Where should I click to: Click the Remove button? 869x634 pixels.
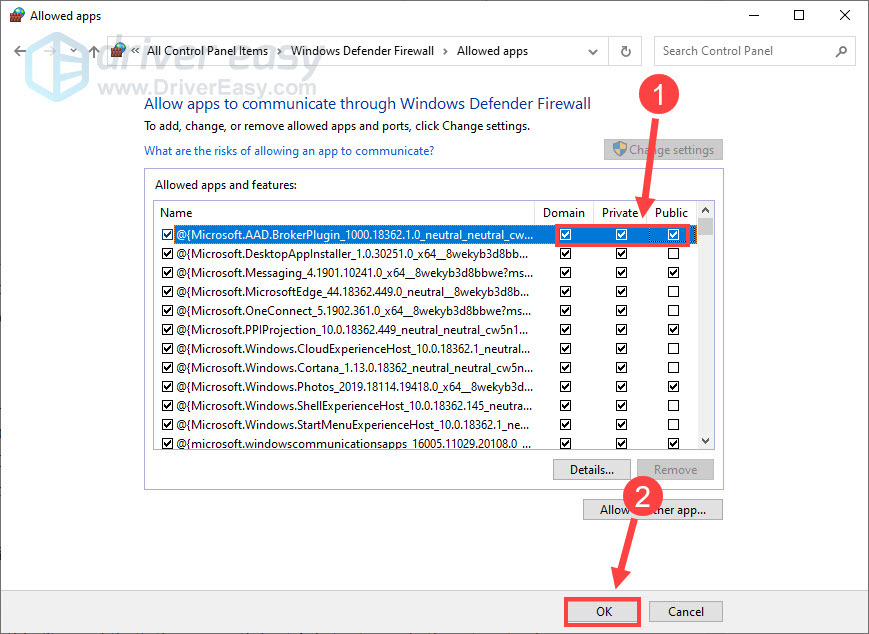(x=675, y=470)
